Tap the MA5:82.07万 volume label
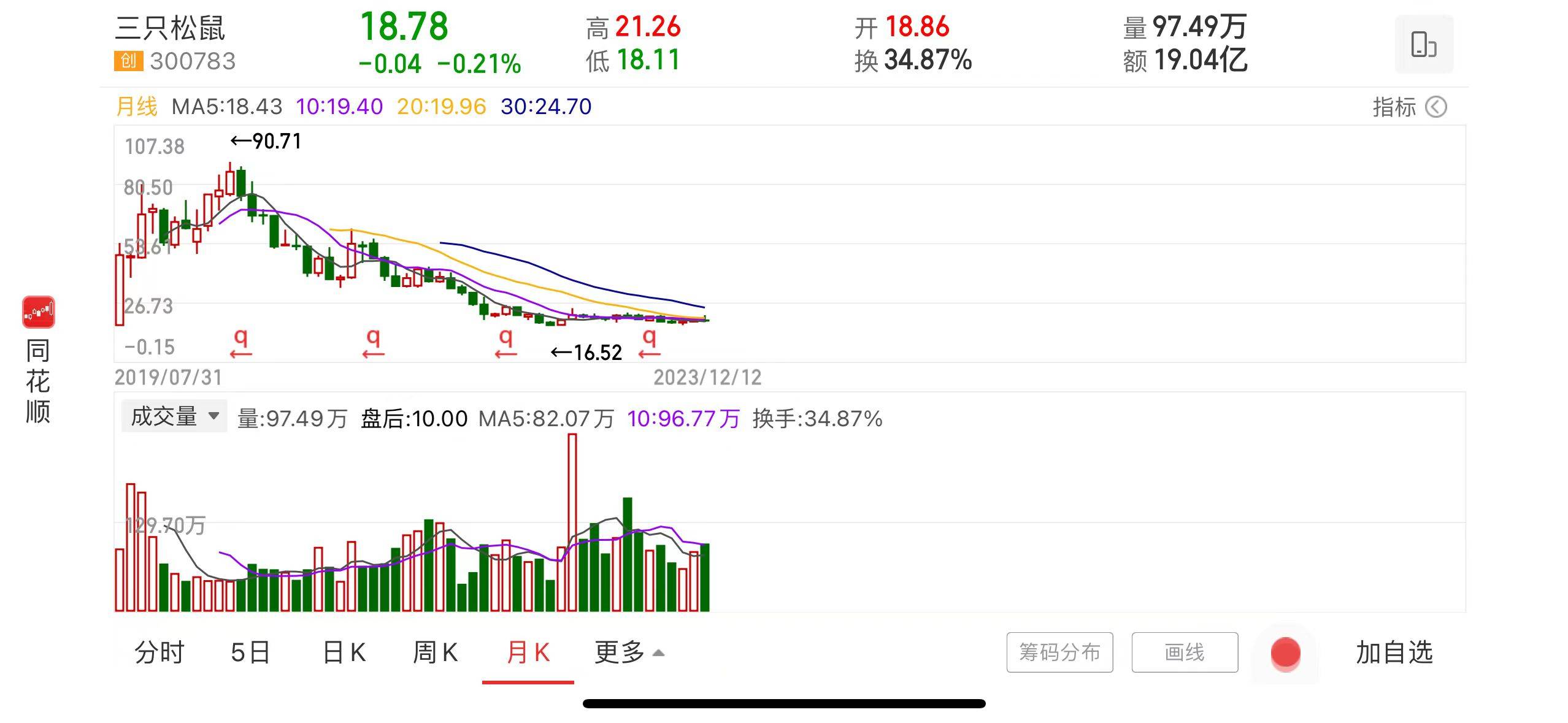The height and width of the screenshot is (723, 1568). [546, 419]
